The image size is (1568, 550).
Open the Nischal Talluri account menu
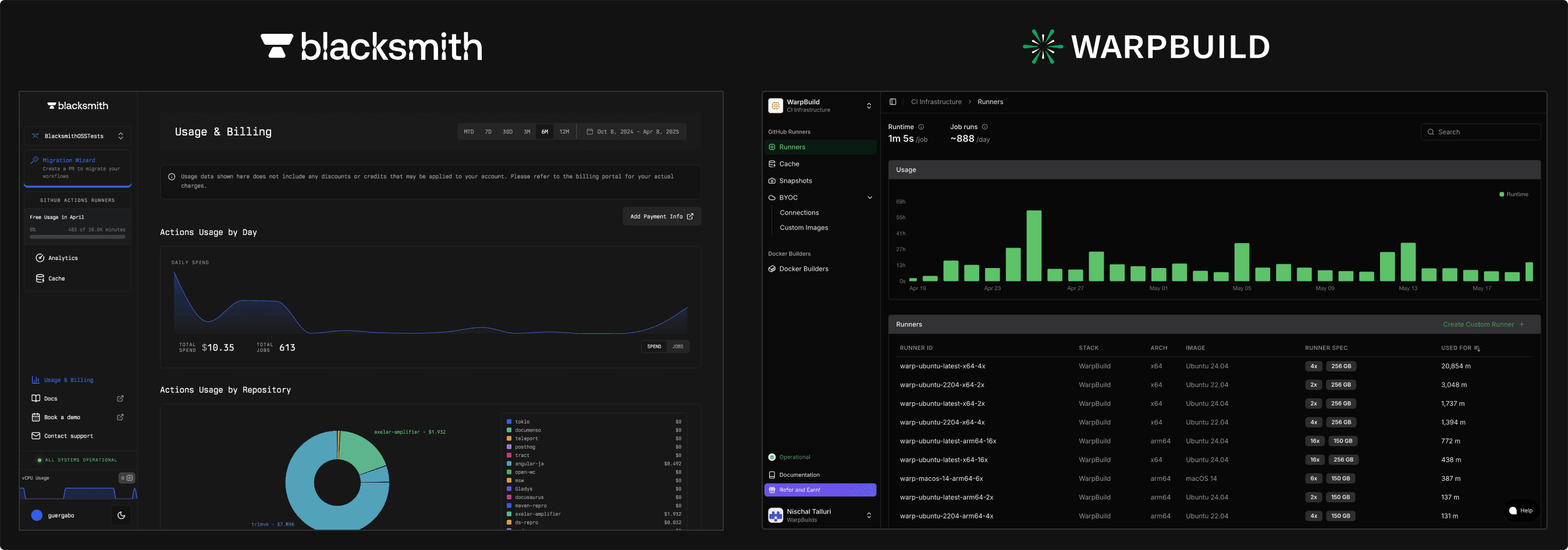(x=820, y=515)
